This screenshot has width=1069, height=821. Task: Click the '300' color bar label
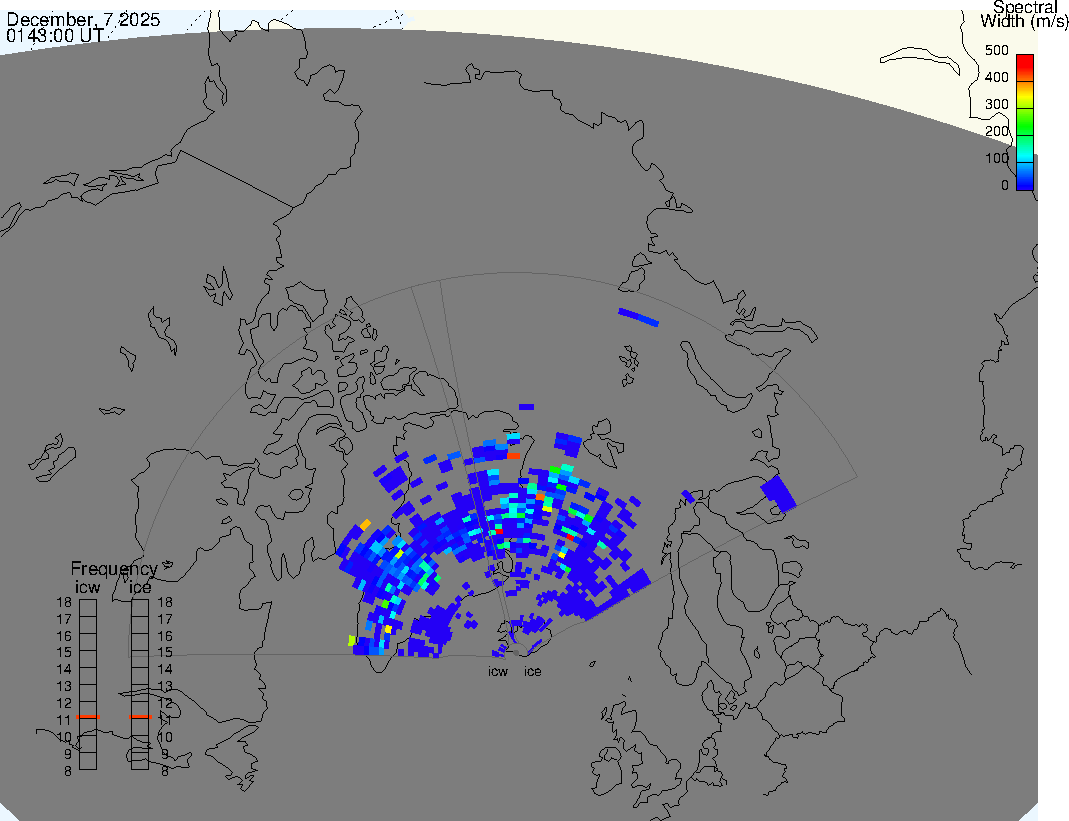(x=997, y=104)
